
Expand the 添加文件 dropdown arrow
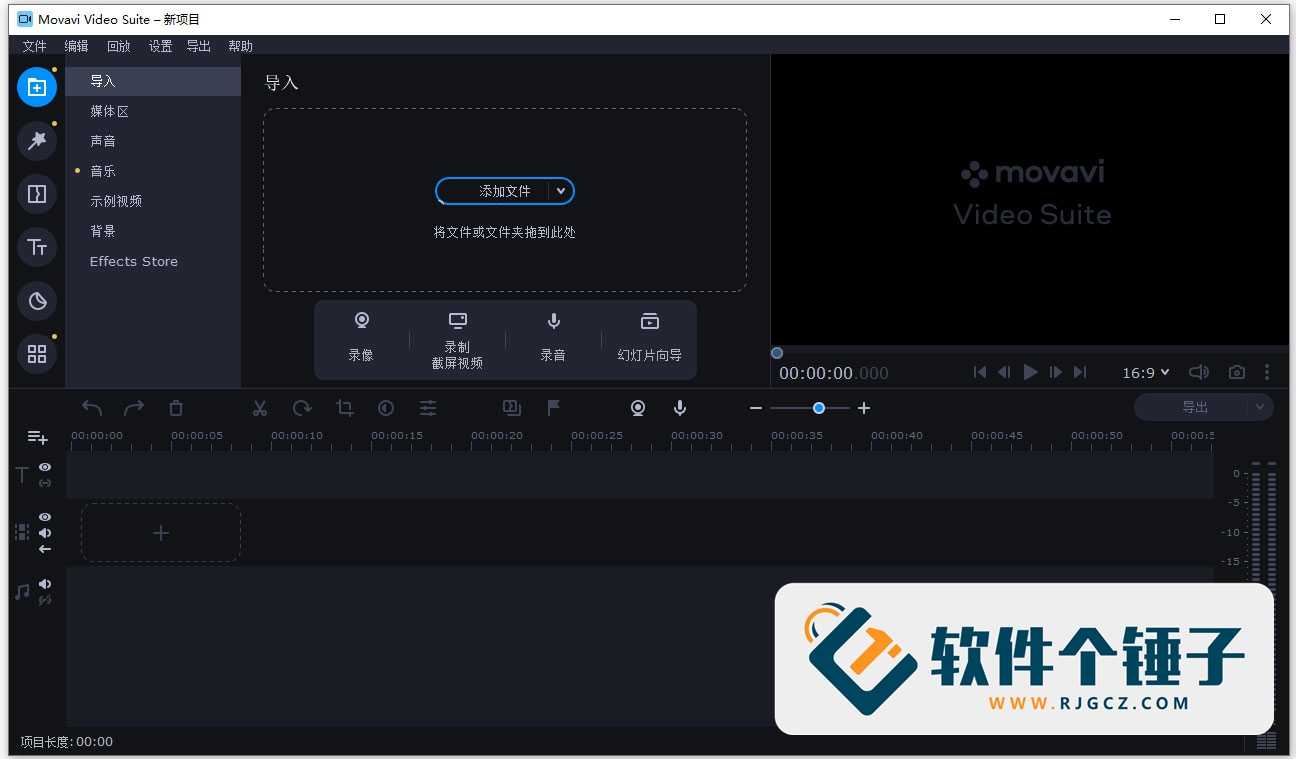561,191
